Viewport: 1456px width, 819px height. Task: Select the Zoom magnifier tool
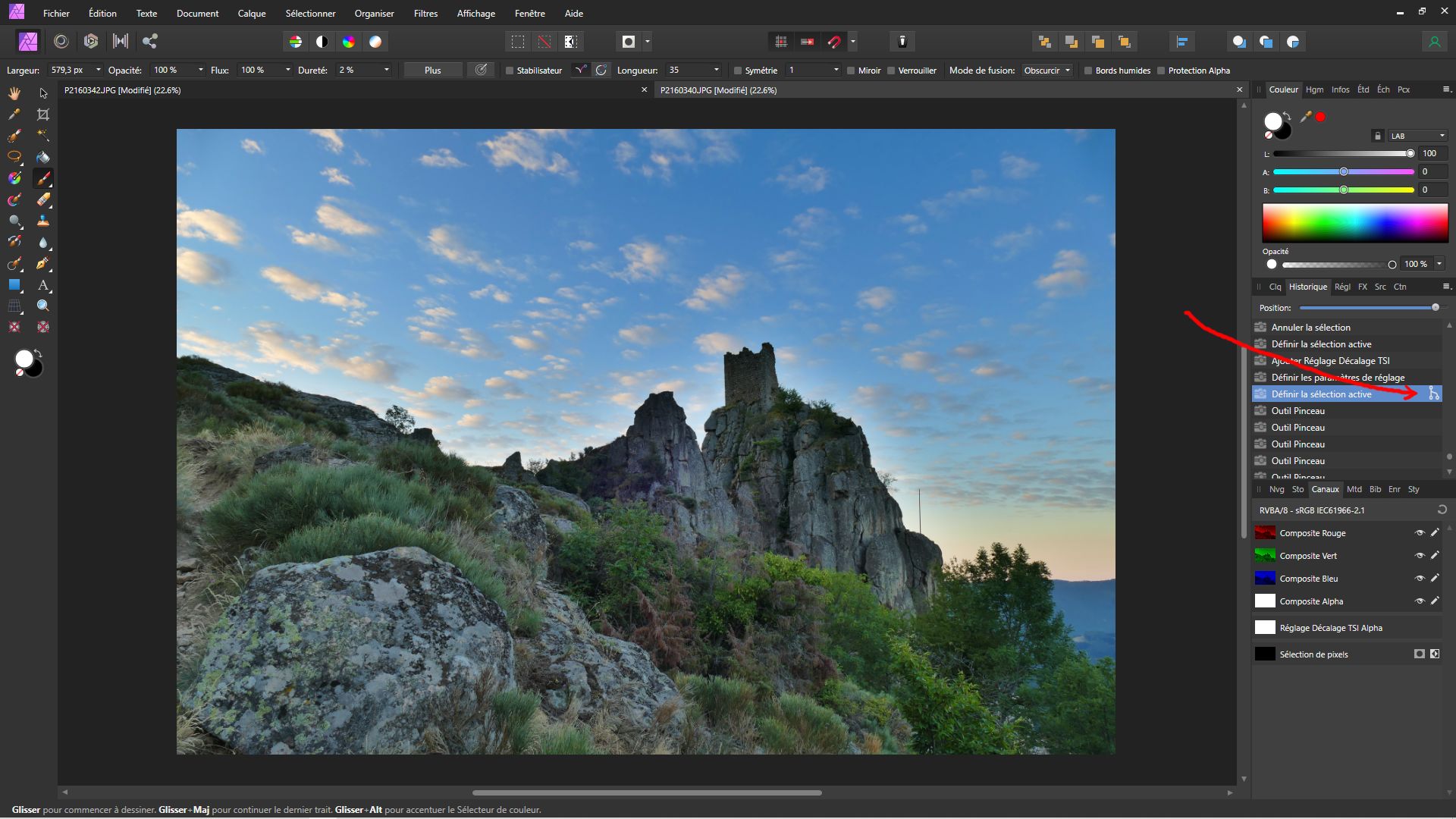43,306
